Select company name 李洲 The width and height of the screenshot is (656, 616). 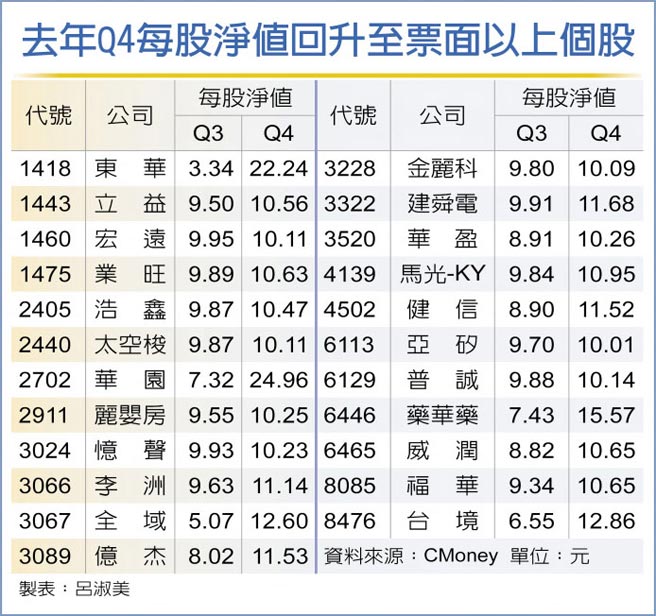[x=130, y=486]
